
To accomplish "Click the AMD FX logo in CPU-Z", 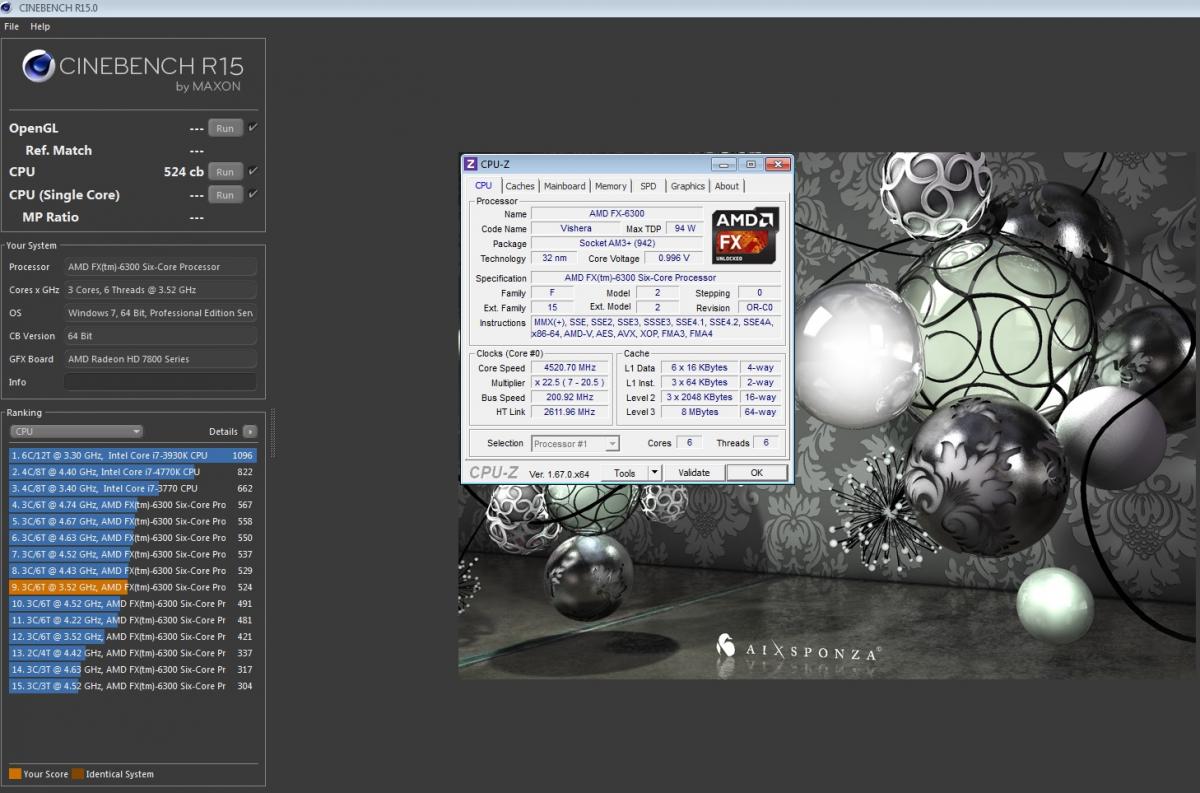I will (745, 236).
